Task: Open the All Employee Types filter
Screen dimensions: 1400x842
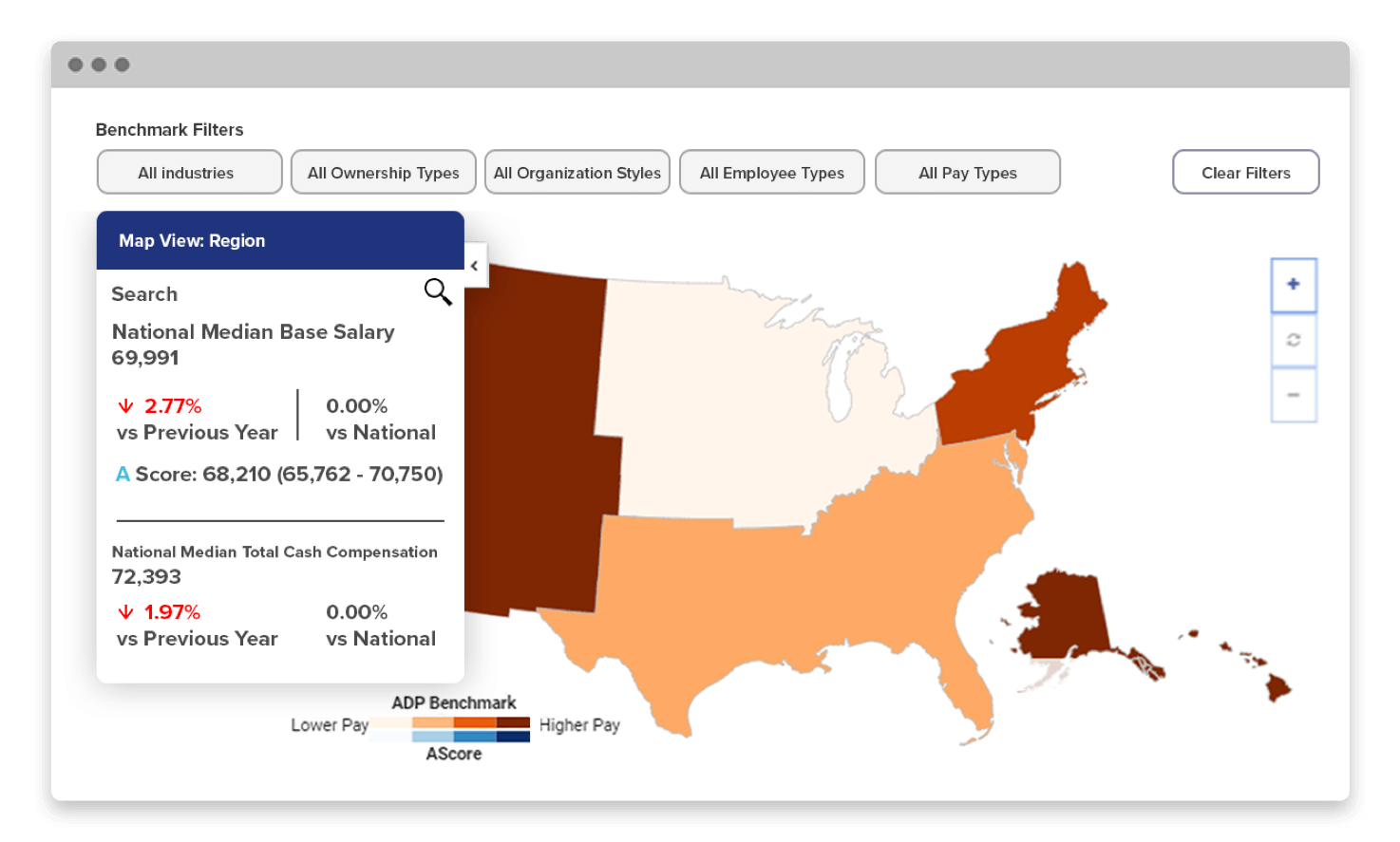Action: pos(771,172)
